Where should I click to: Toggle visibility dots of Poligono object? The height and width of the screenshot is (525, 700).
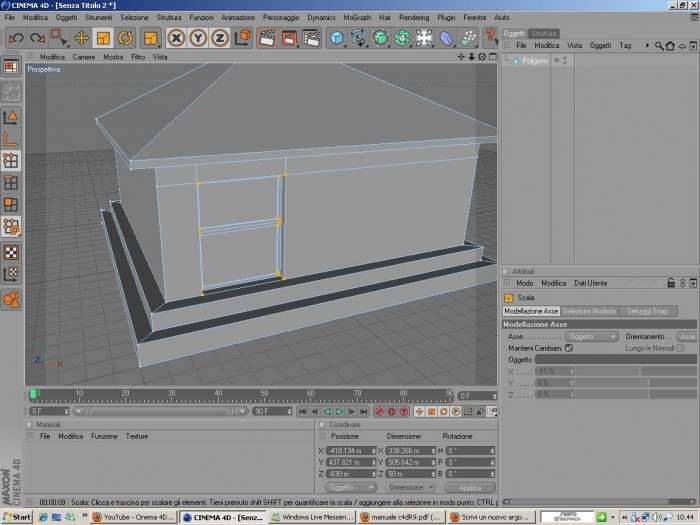tap(565, 60)
